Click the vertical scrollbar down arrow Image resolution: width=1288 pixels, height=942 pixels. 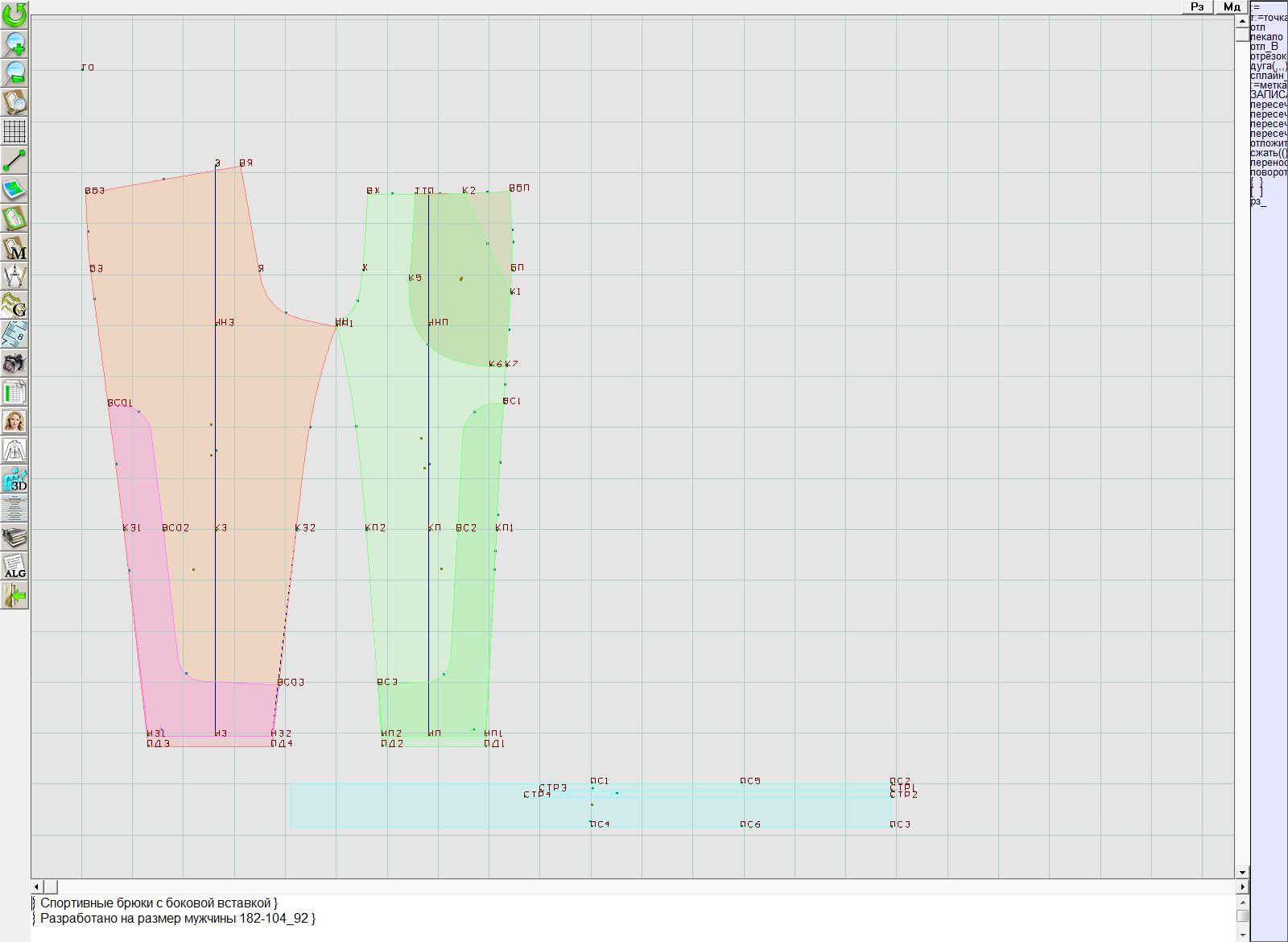tap(1242, 872)
